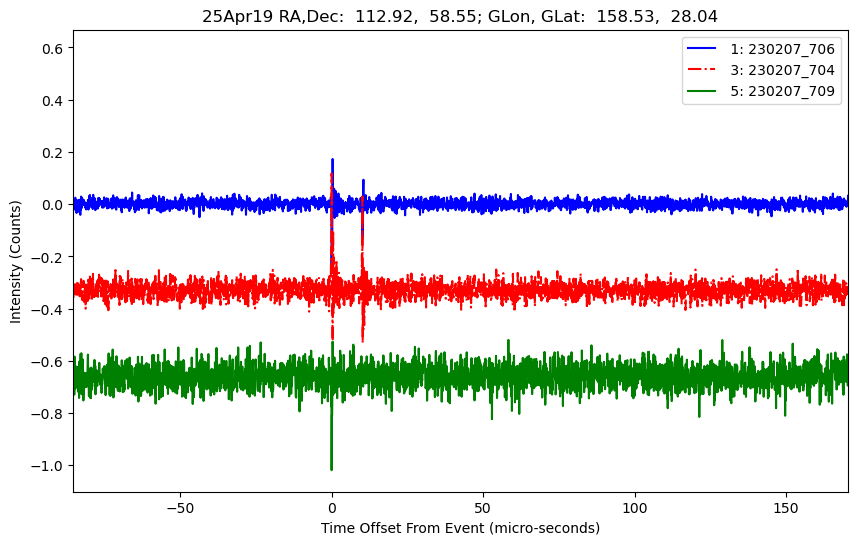Click the y-axis tick label 0.2

53,153
